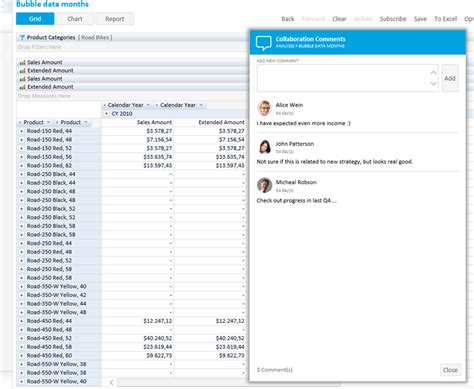Expand the Road-150 Red, 62 row

pos(22,166)
